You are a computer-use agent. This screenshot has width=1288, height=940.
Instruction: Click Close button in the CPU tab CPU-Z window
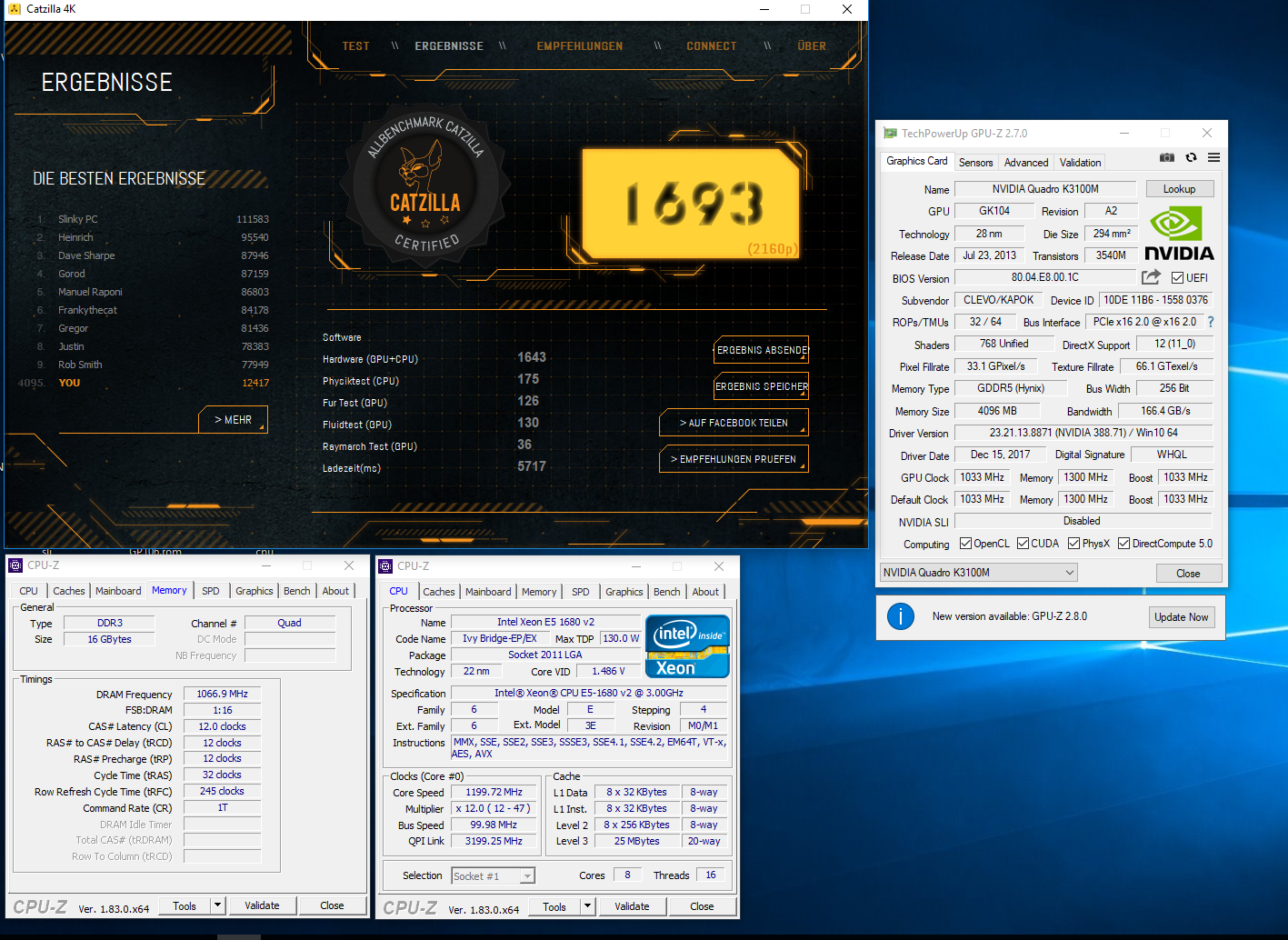(x=702, y=906)
